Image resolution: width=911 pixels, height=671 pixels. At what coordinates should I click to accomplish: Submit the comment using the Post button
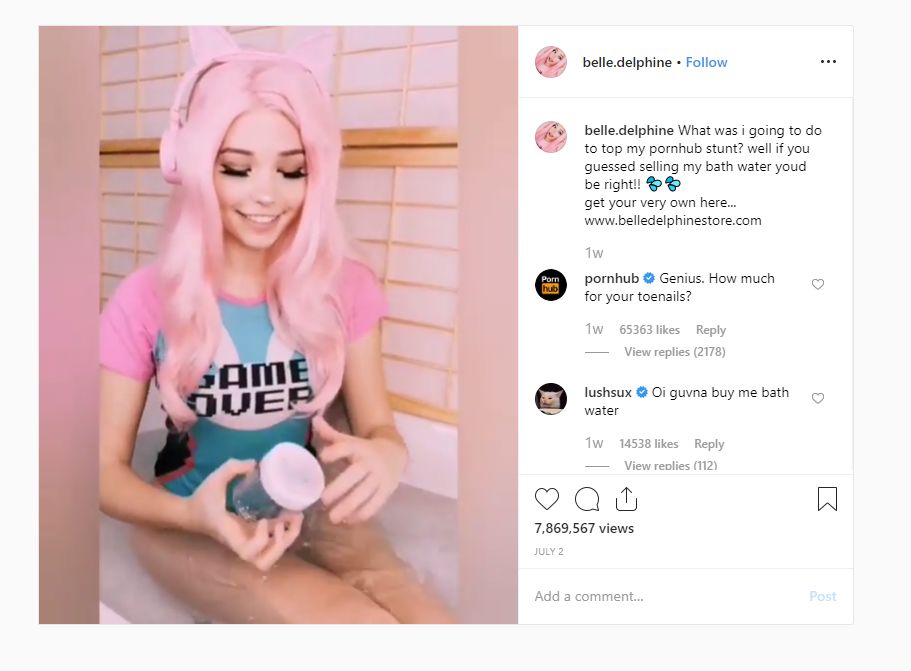pos(822,596)
